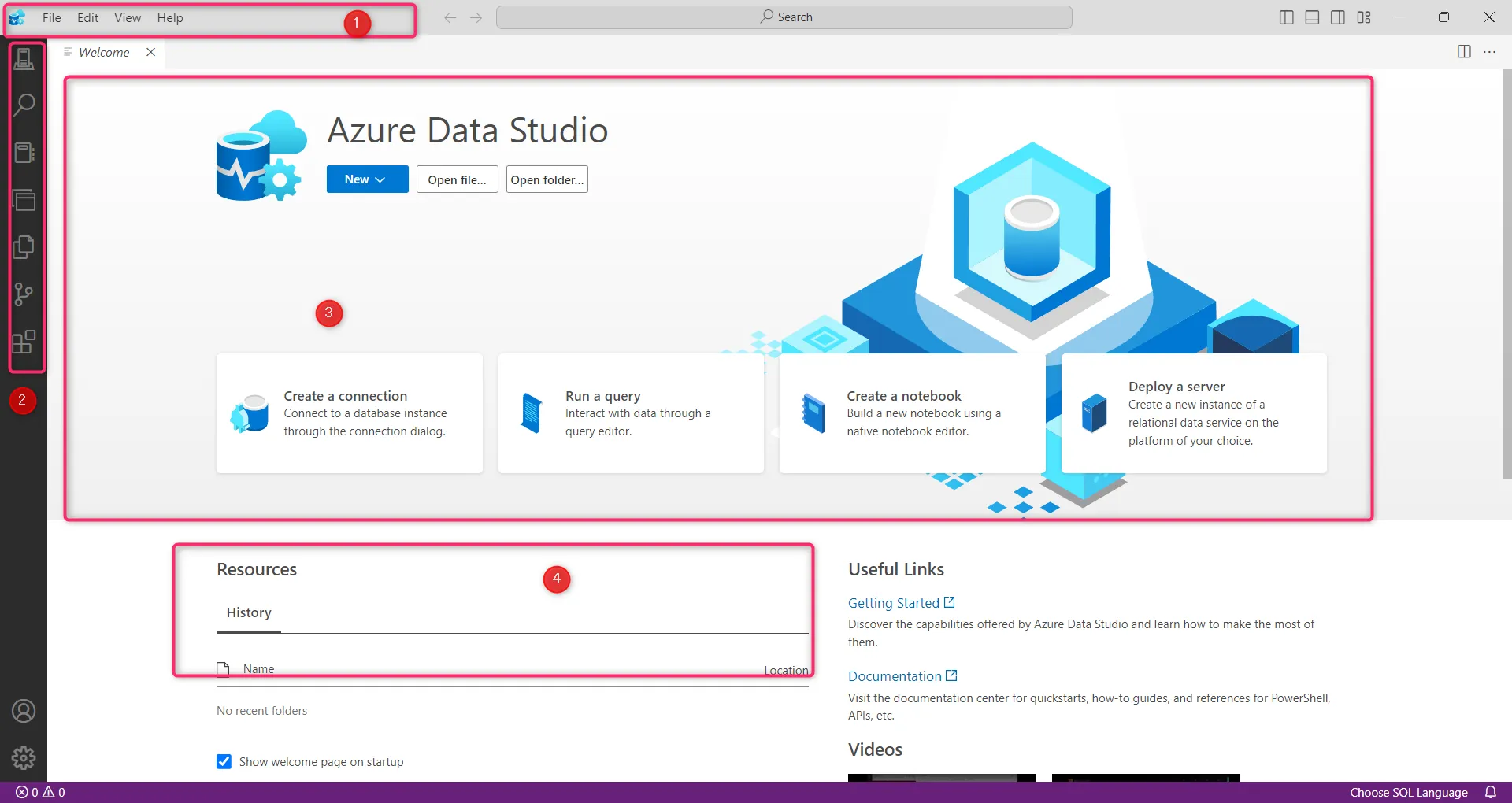Open the File menu

pos(51,17)
